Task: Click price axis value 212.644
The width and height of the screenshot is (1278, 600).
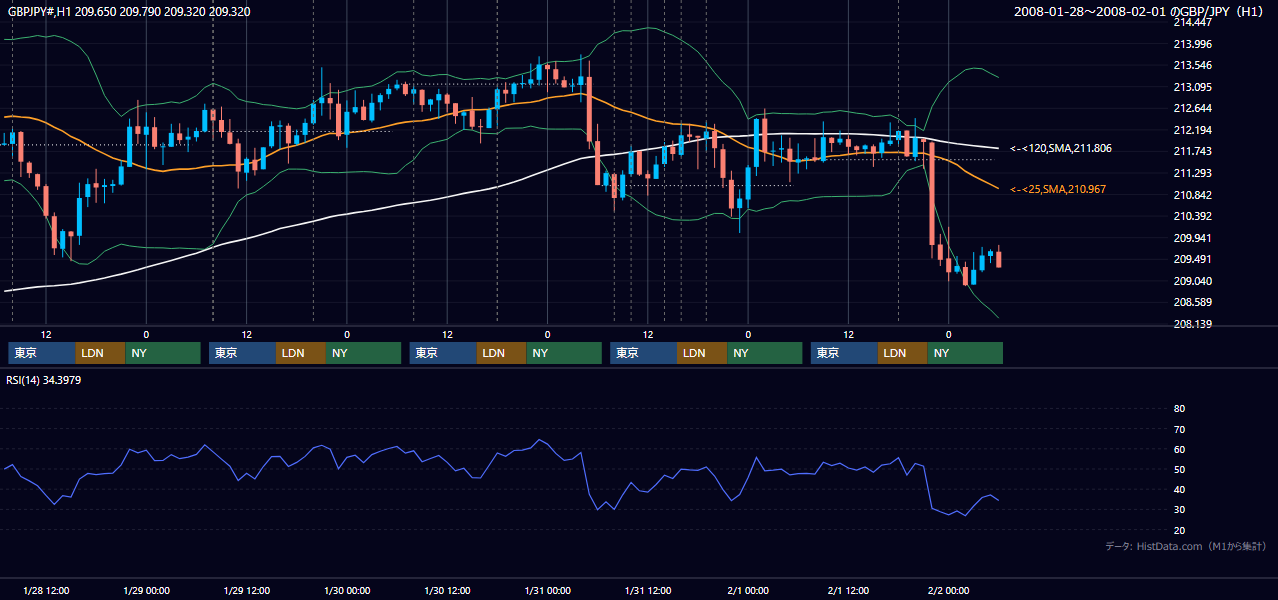Action: point(1192,108)
